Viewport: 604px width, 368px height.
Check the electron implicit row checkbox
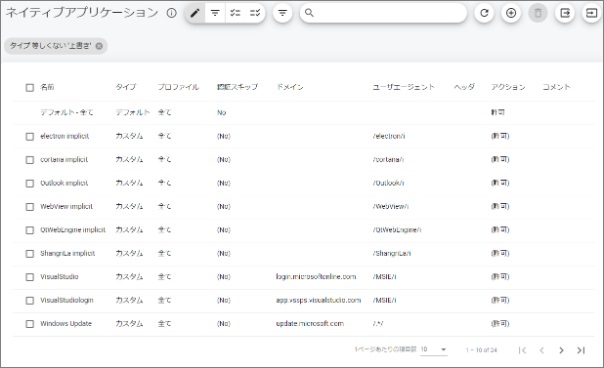coord(30,136)
